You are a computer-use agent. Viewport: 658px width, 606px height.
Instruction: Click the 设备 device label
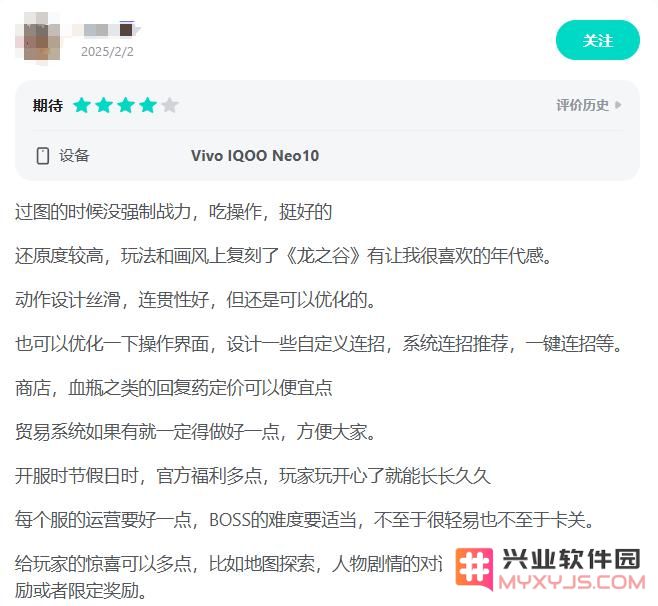(74, 156)
